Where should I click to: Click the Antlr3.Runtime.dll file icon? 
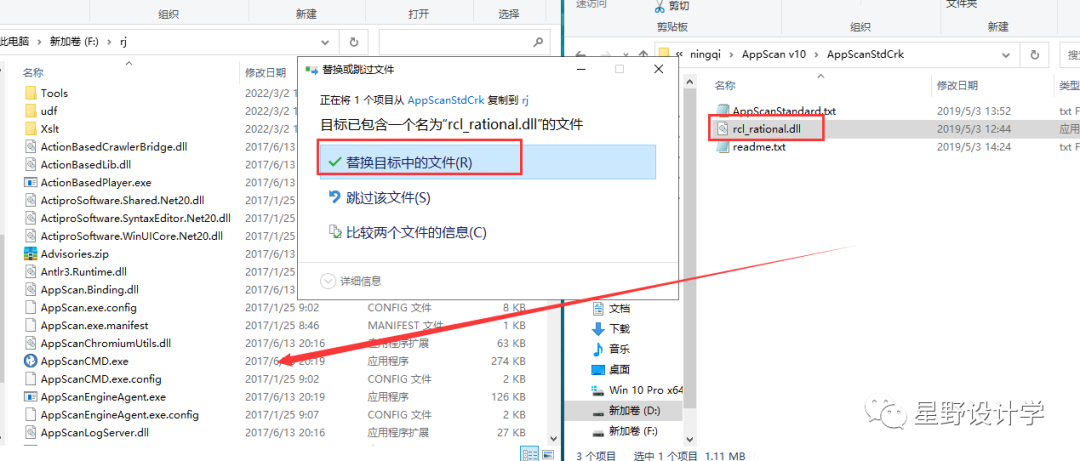pyautogui.click(x=30, y=272)
